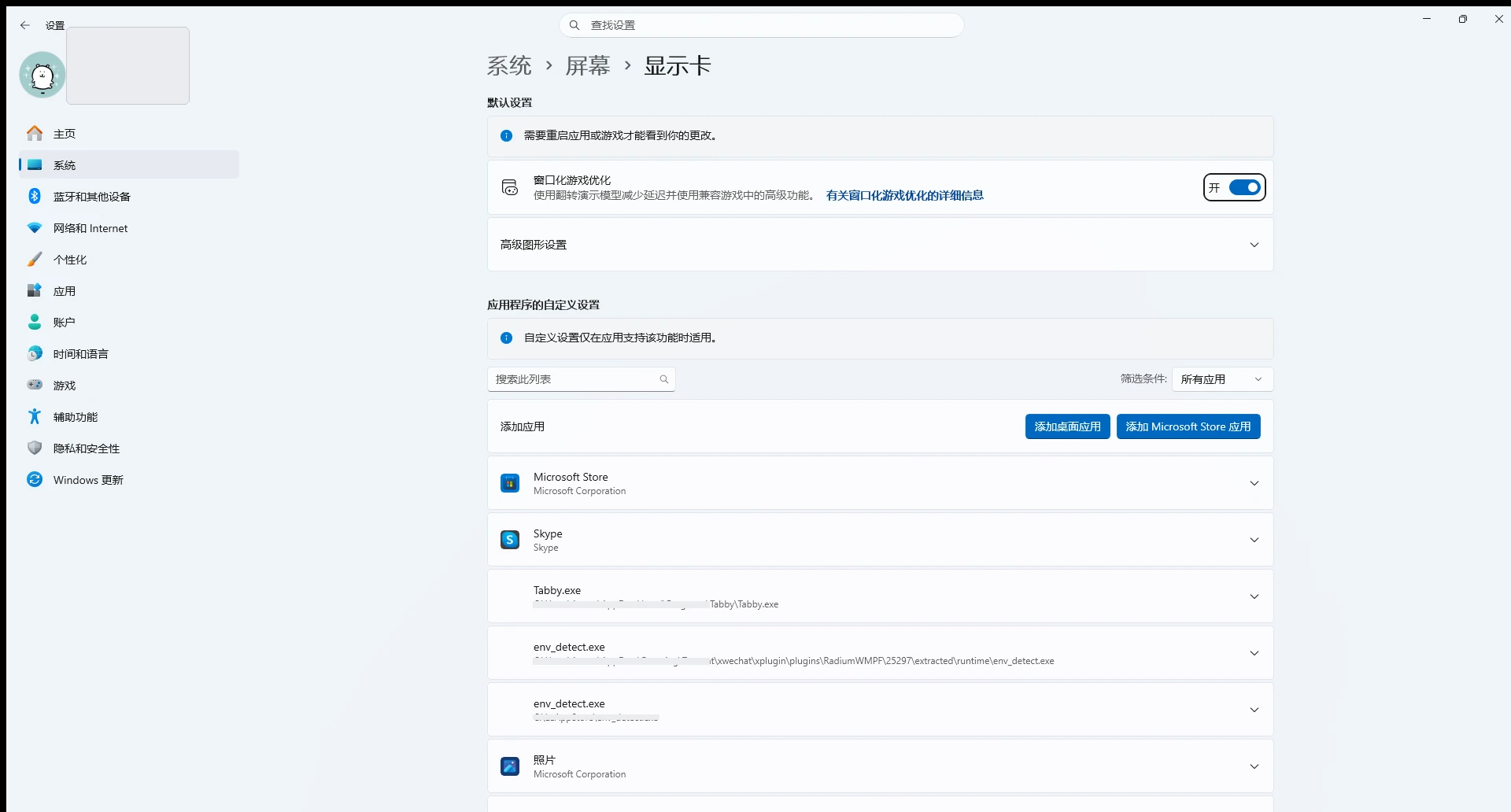The image size is (1511, 812).
Task: Click the apps icon next to 应用
Action: (x=35, y=291)
